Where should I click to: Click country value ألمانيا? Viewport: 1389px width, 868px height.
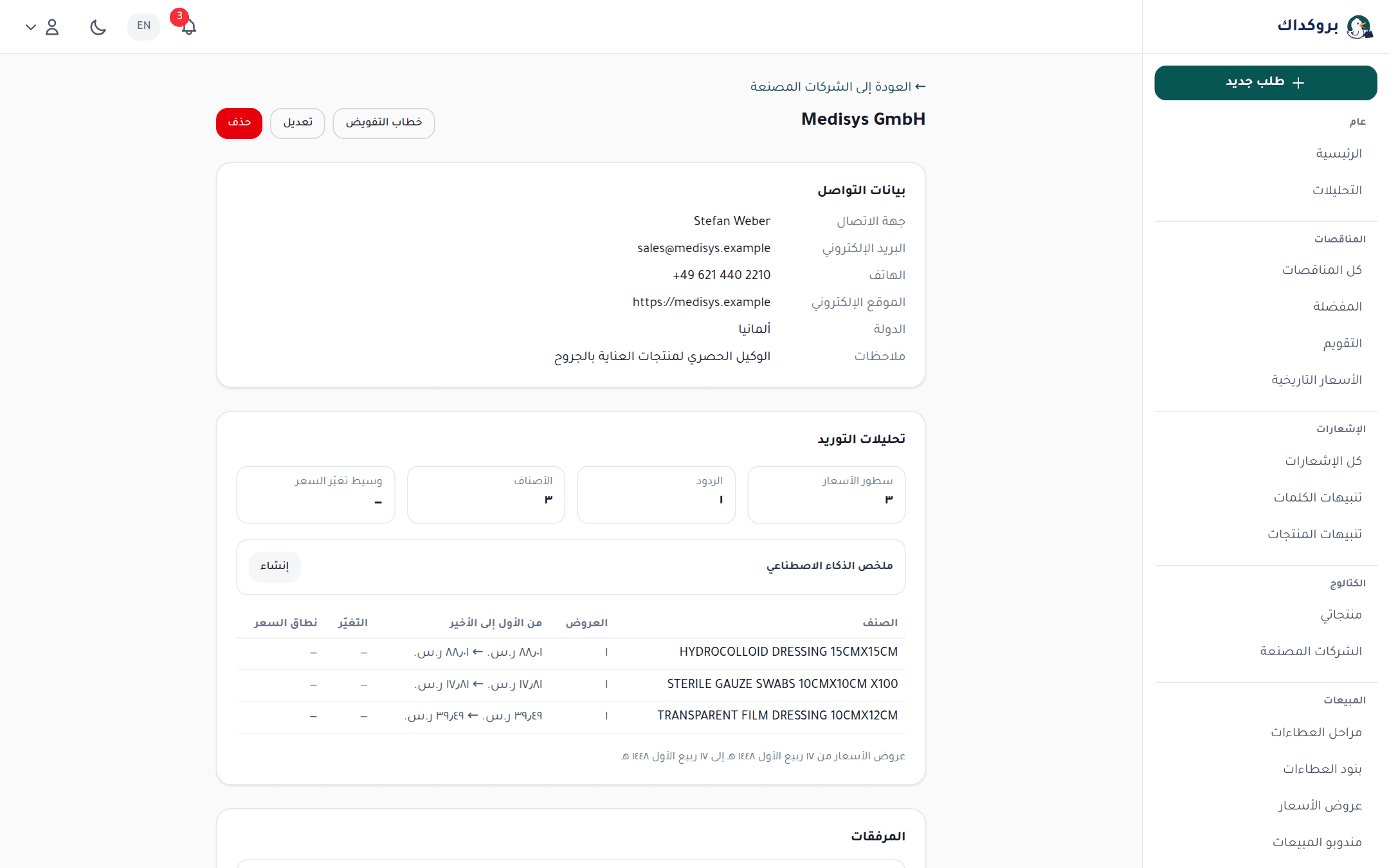pos(754,329)
